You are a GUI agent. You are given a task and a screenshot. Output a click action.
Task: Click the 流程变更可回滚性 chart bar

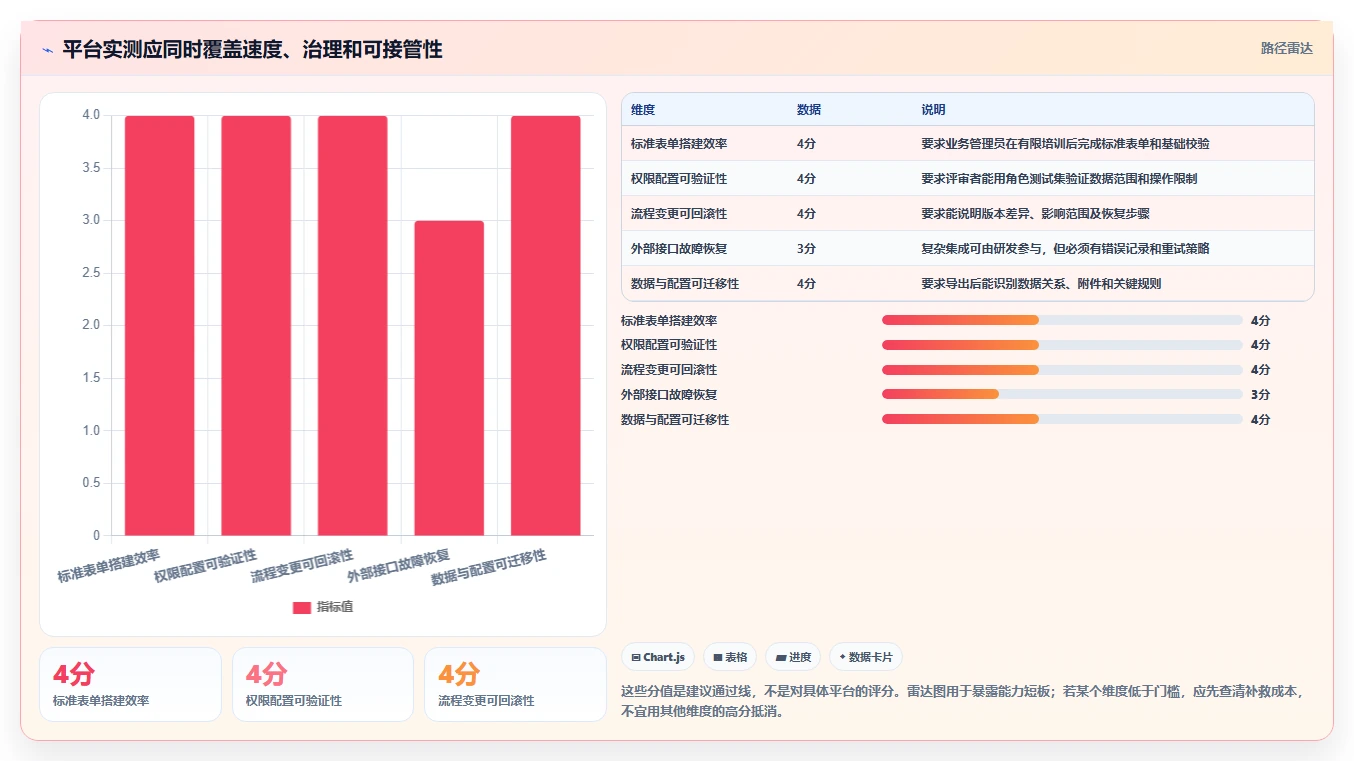[x=352, y=325]
